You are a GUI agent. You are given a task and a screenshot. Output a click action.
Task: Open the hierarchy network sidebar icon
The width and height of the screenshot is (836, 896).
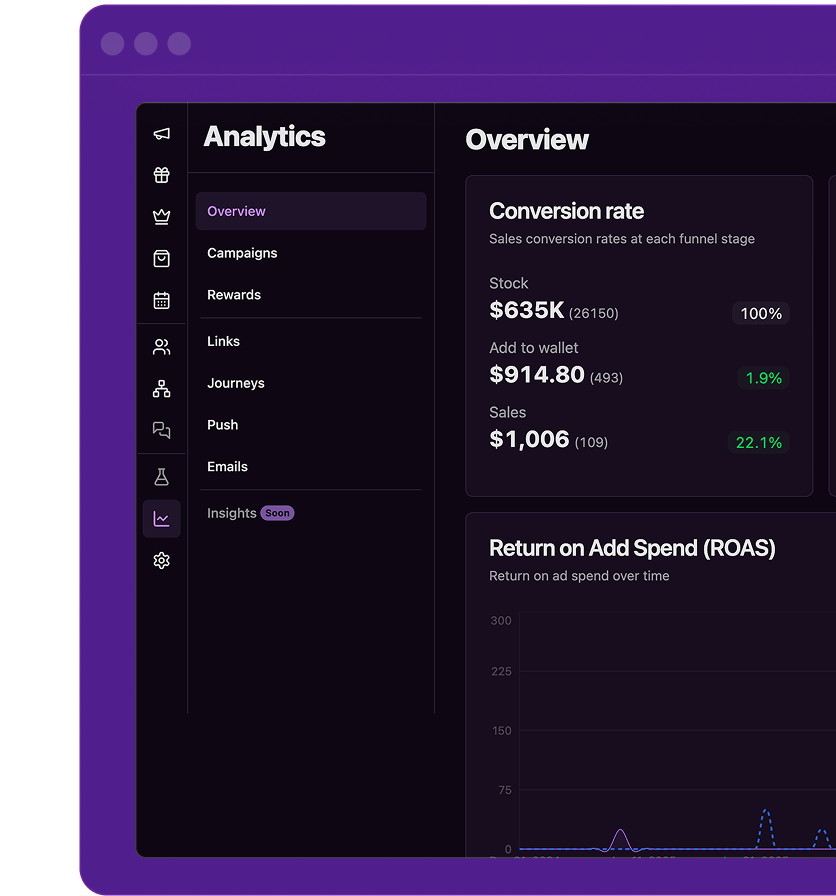click(x=162, y=389)
